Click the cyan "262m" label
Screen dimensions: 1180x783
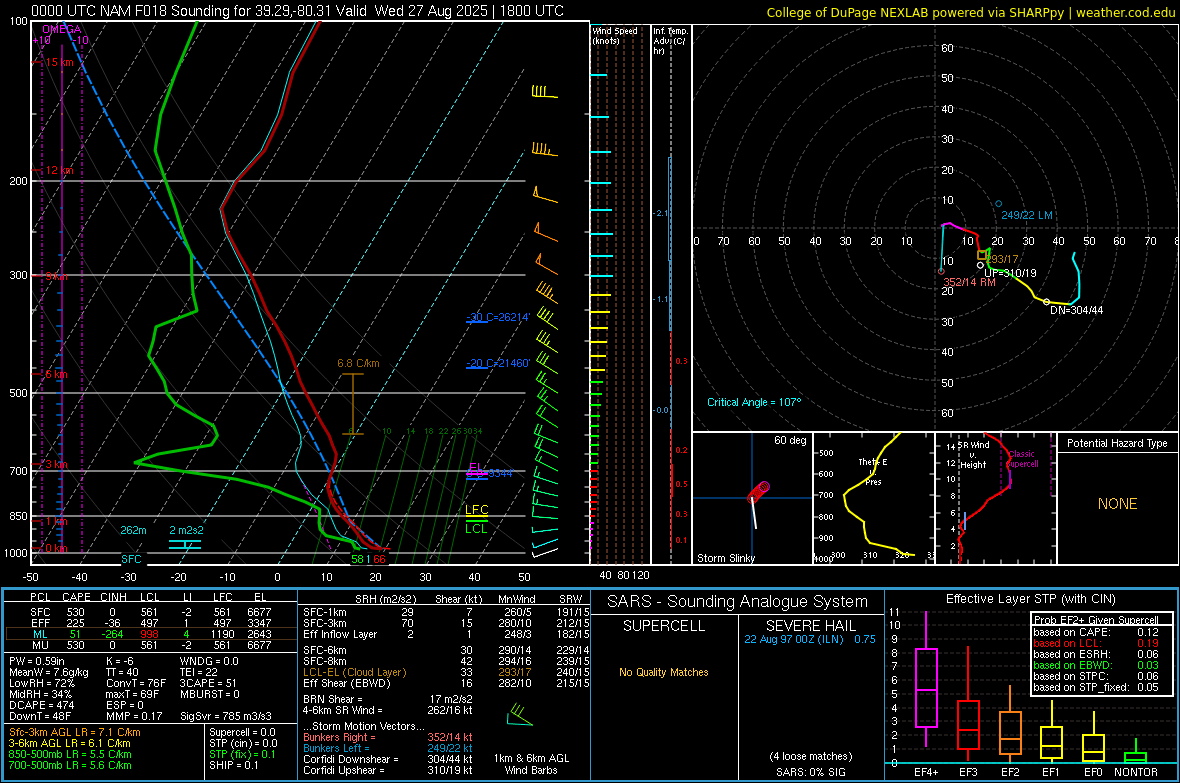(133, 530)
